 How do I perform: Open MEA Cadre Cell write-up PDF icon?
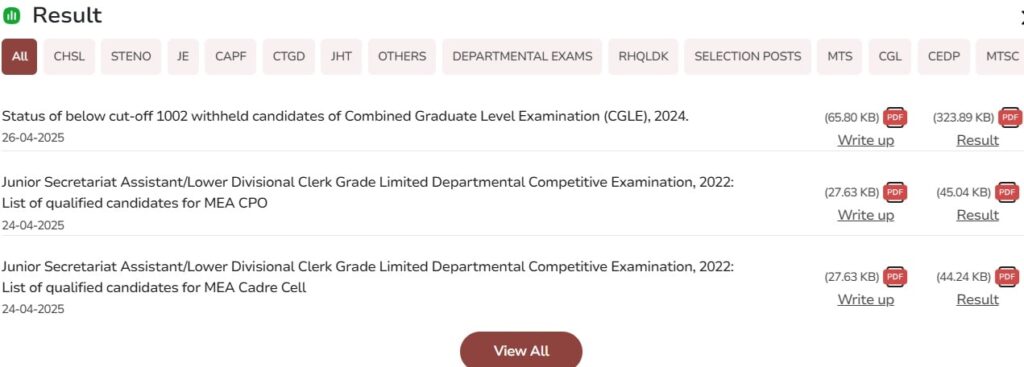(894, 277)
